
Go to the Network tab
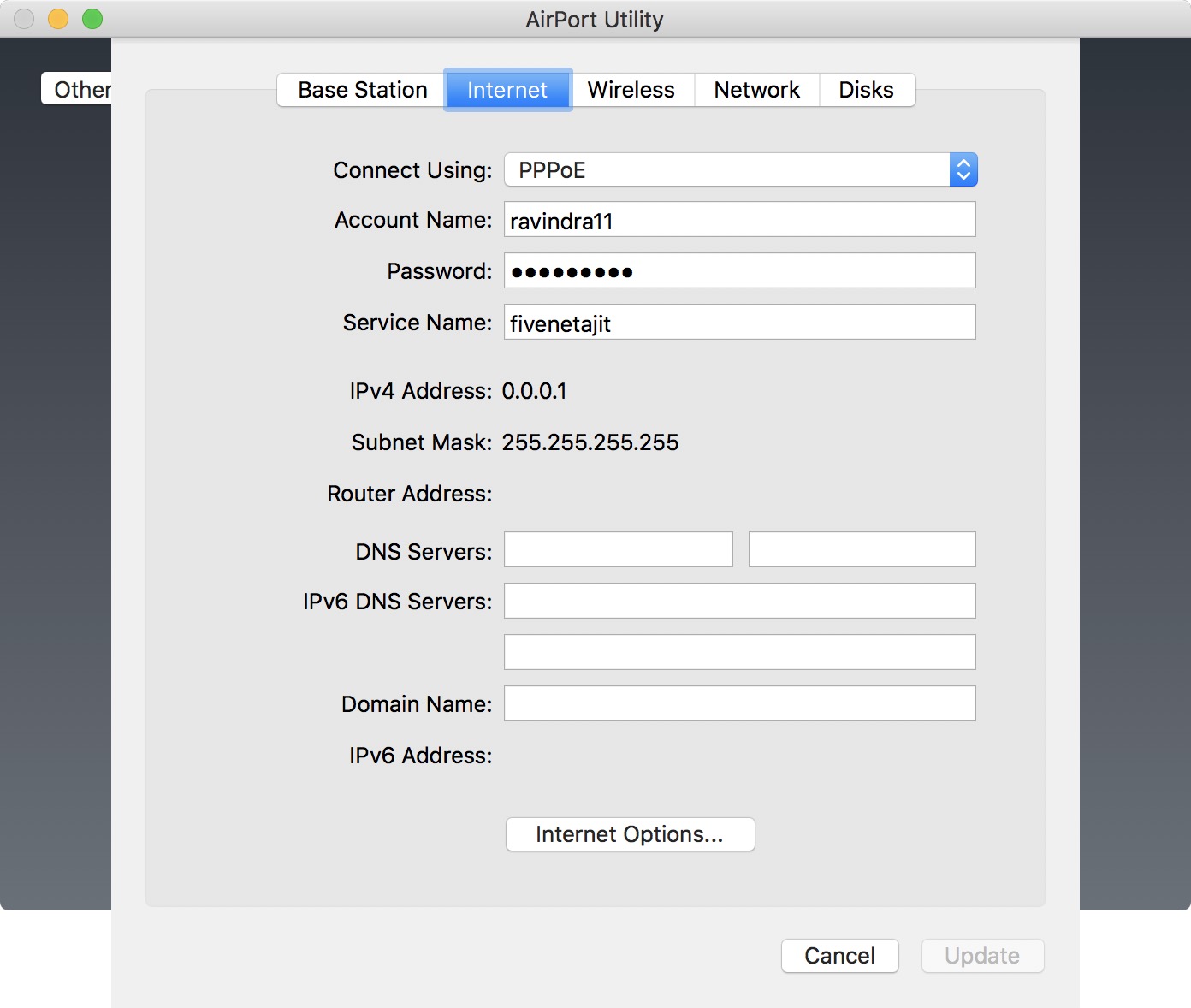pyautogui.click(x=756, y=90)
